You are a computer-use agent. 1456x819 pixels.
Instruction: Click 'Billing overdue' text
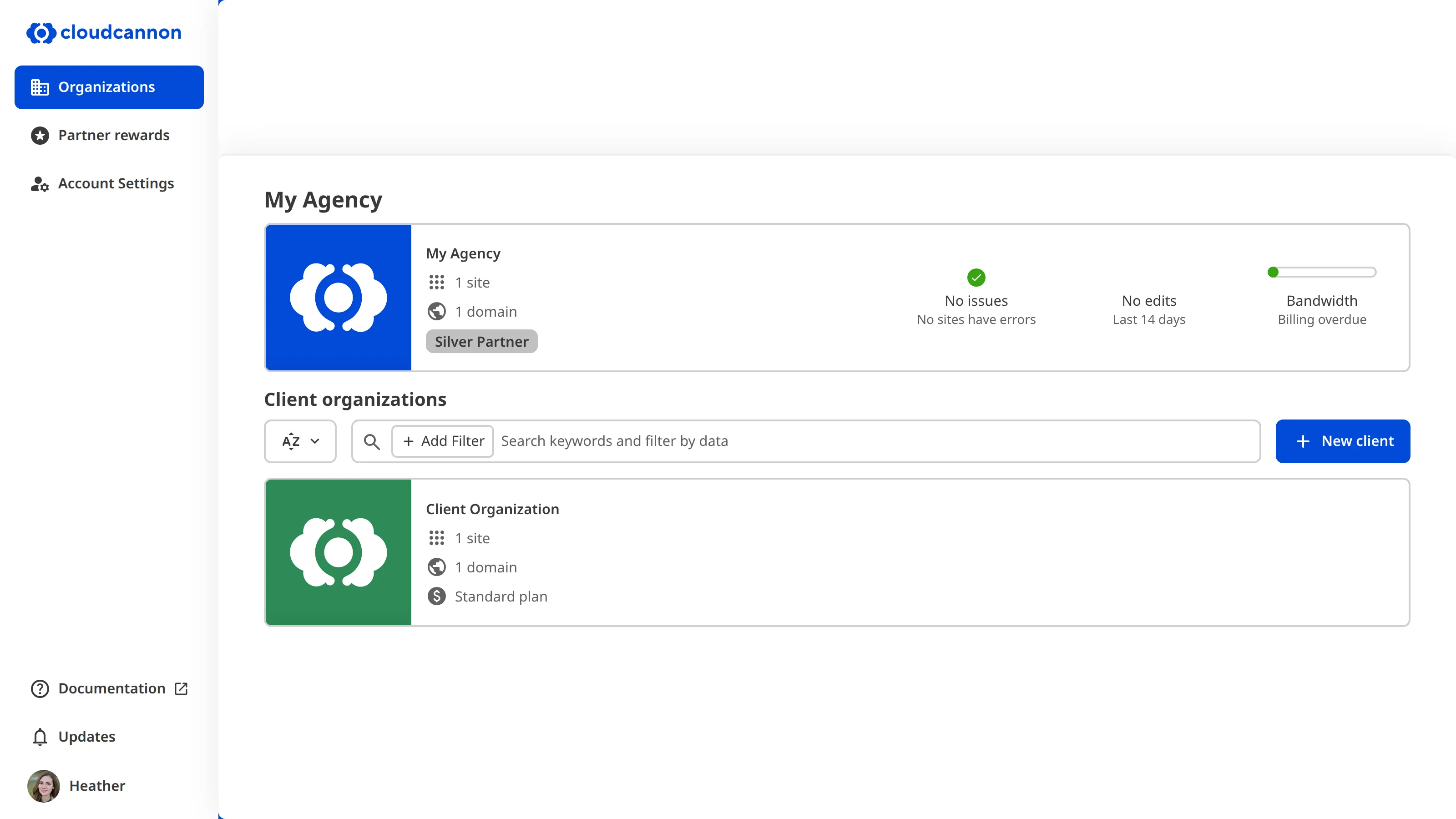tap(1322, 320)
